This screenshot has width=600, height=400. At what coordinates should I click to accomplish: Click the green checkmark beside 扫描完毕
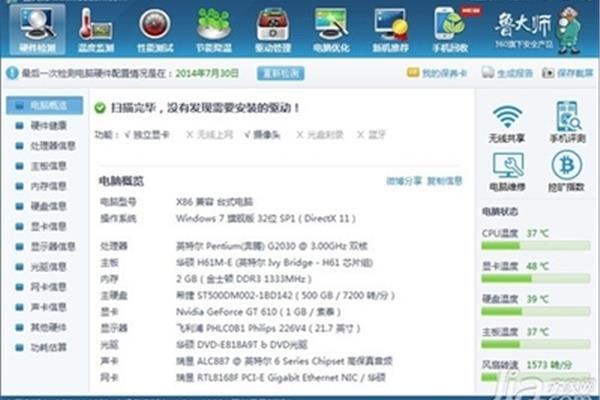coord(100,108)
